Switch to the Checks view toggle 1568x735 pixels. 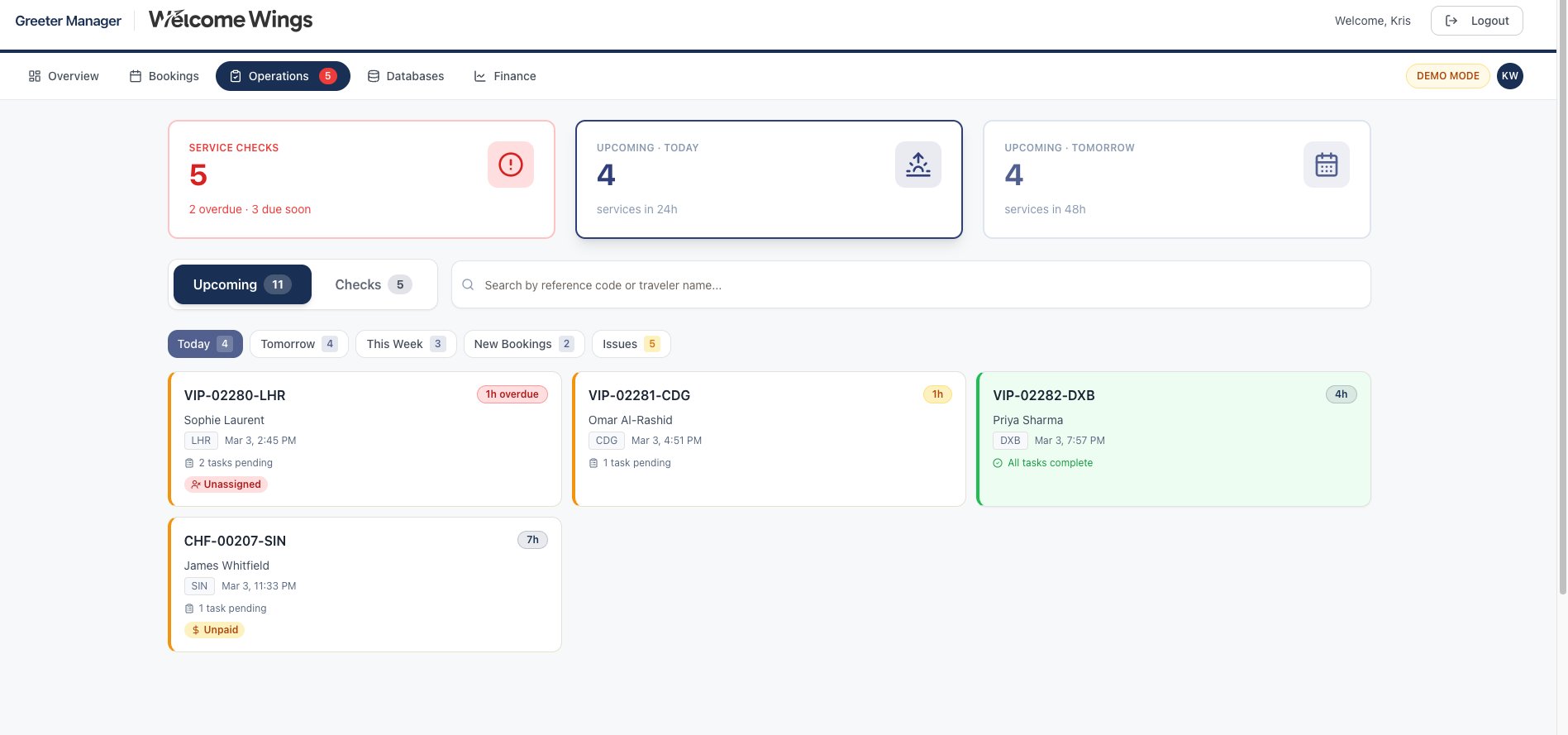[373, 284]
